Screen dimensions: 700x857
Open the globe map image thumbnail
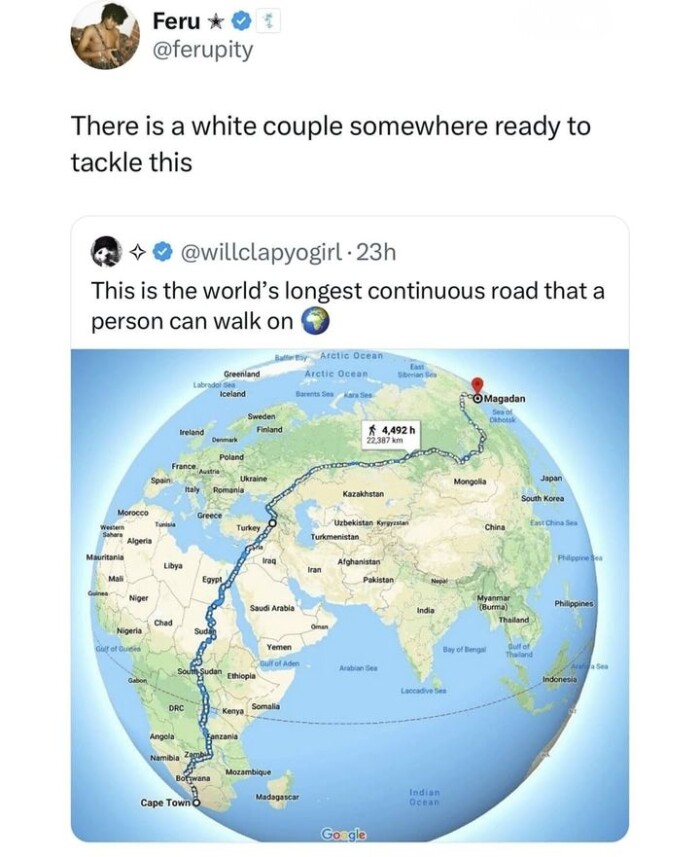(350, 596)
